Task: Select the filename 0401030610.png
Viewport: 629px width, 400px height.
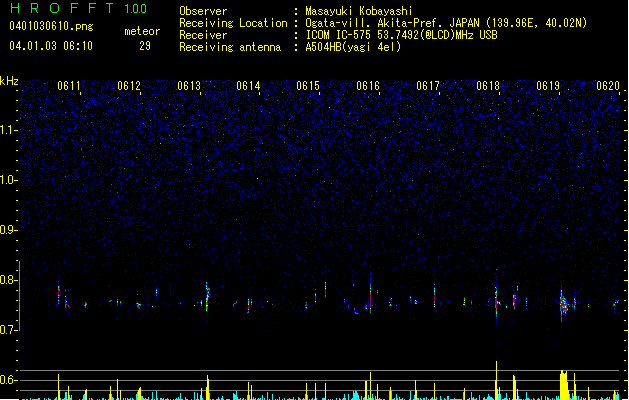Action: click(x=51, y=26)
